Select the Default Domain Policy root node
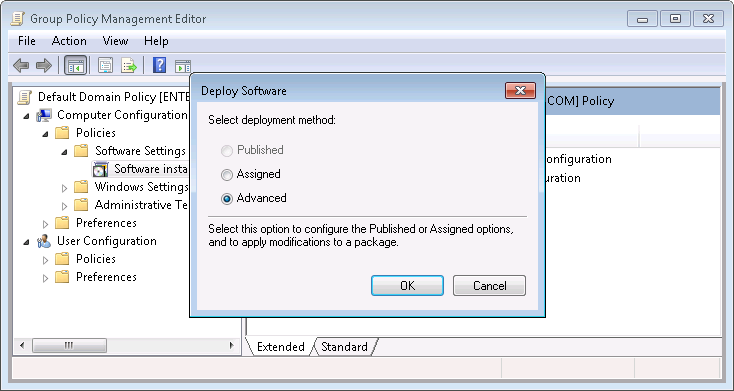Screen dimensions: 734x391 [x=114, y=97]
